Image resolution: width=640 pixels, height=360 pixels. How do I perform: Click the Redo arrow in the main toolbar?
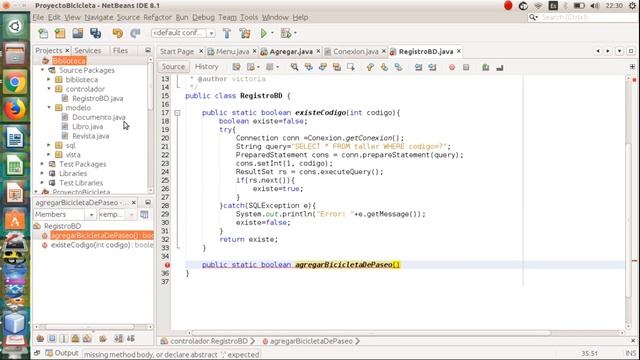[x=135, y=33]
